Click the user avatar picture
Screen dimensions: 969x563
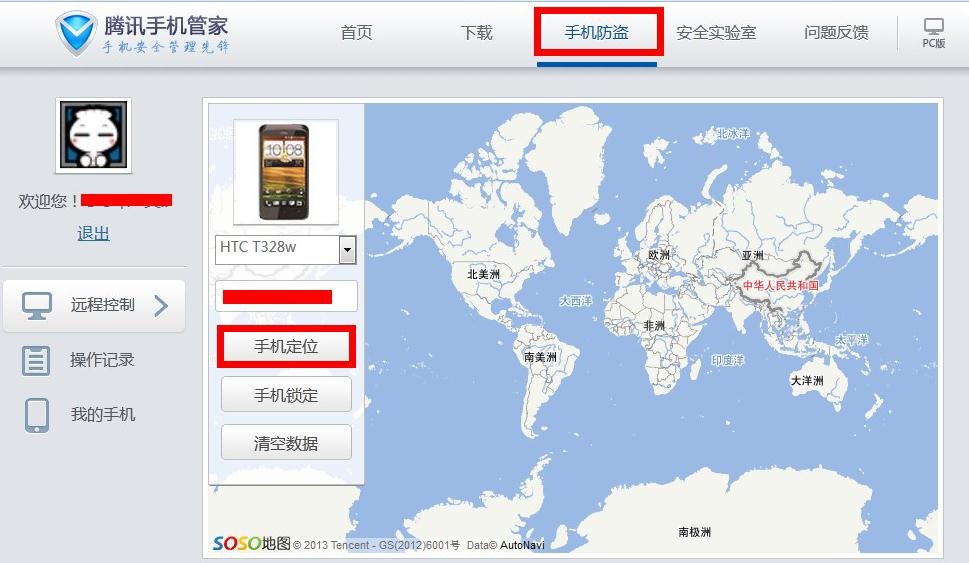pyautogui.click(x=92, y=136)
